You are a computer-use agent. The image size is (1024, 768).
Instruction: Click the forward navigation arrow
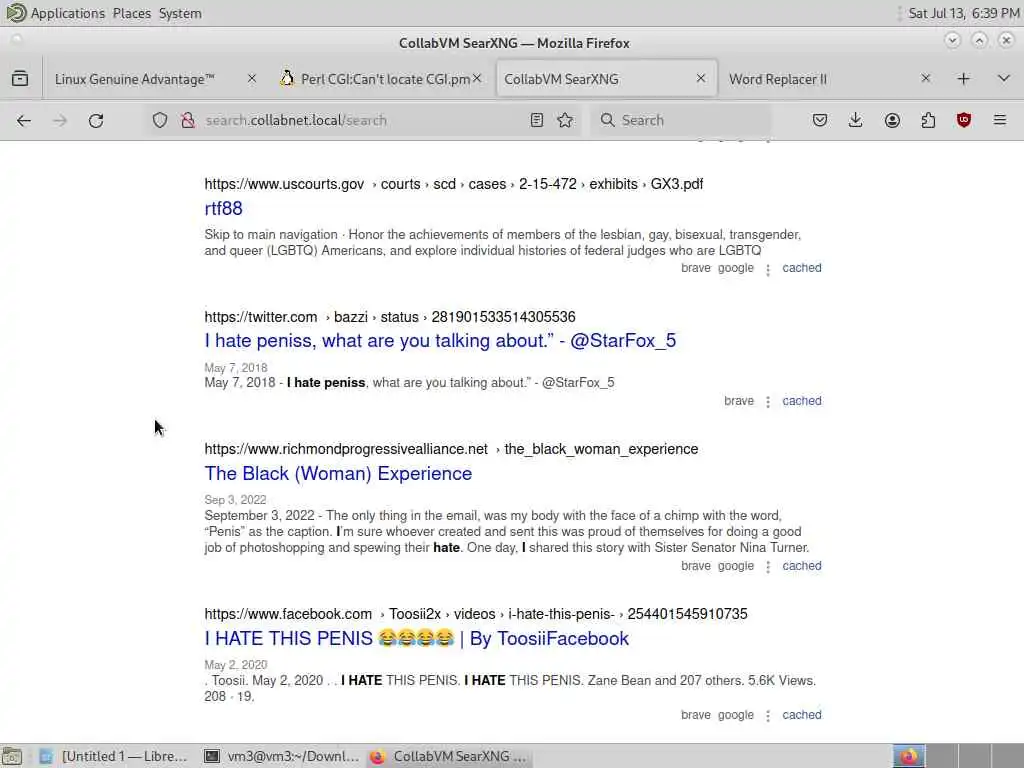pyautogui.click(x=59, y=120)
